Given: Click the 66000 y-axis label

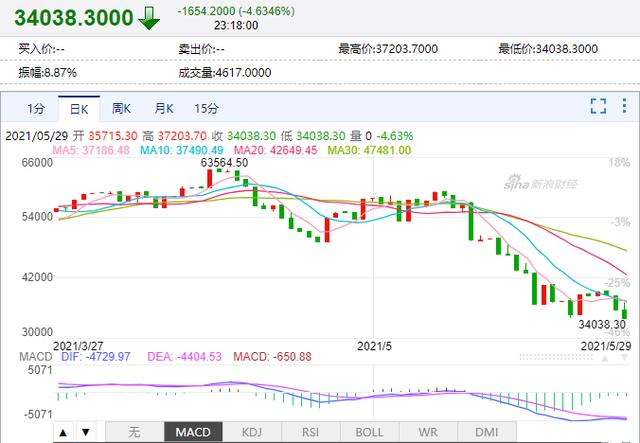Looking at the screenshot, I should pos(38,163).
